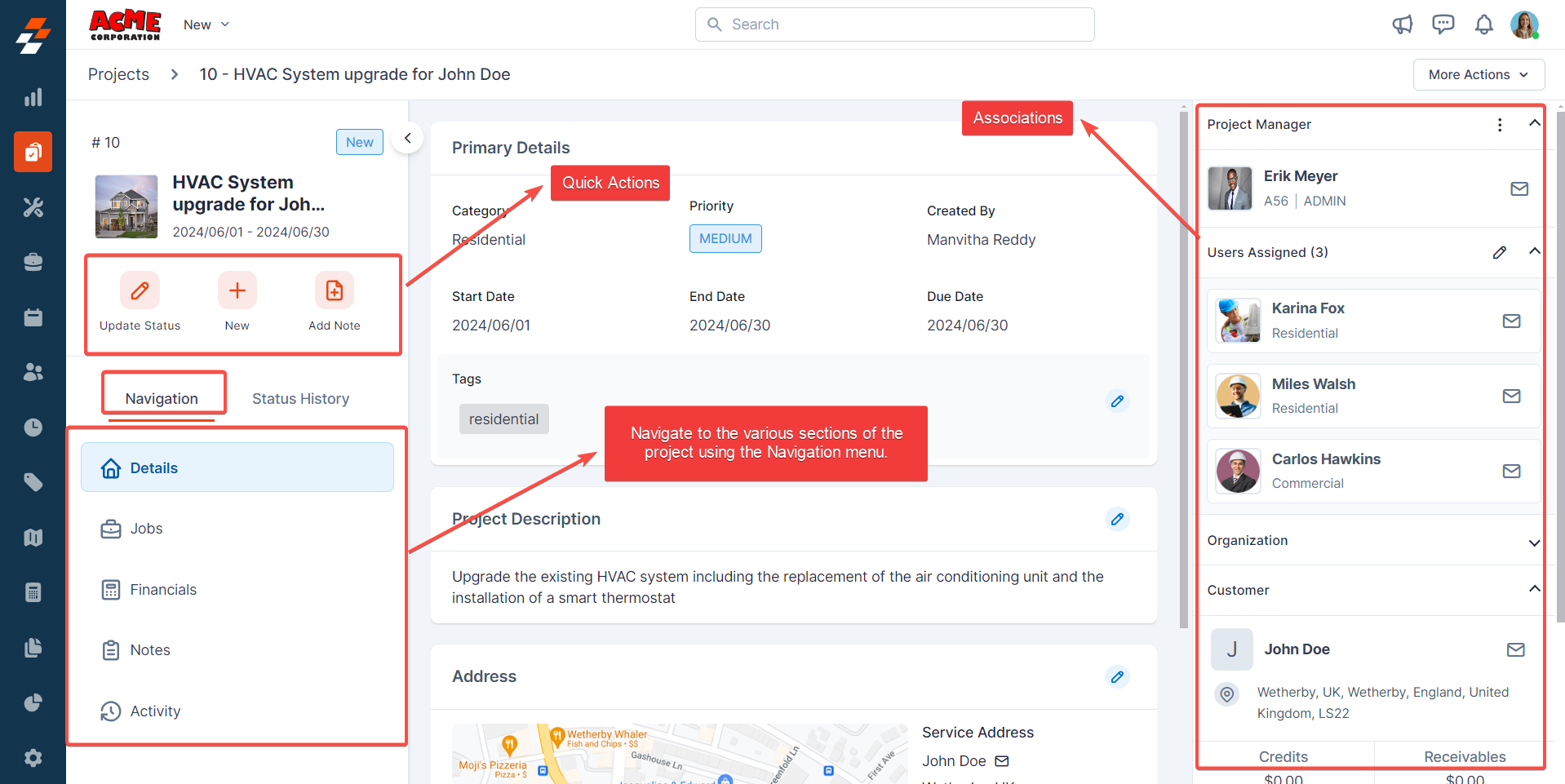Open the announcements megaphone icon

point(1402,24)
